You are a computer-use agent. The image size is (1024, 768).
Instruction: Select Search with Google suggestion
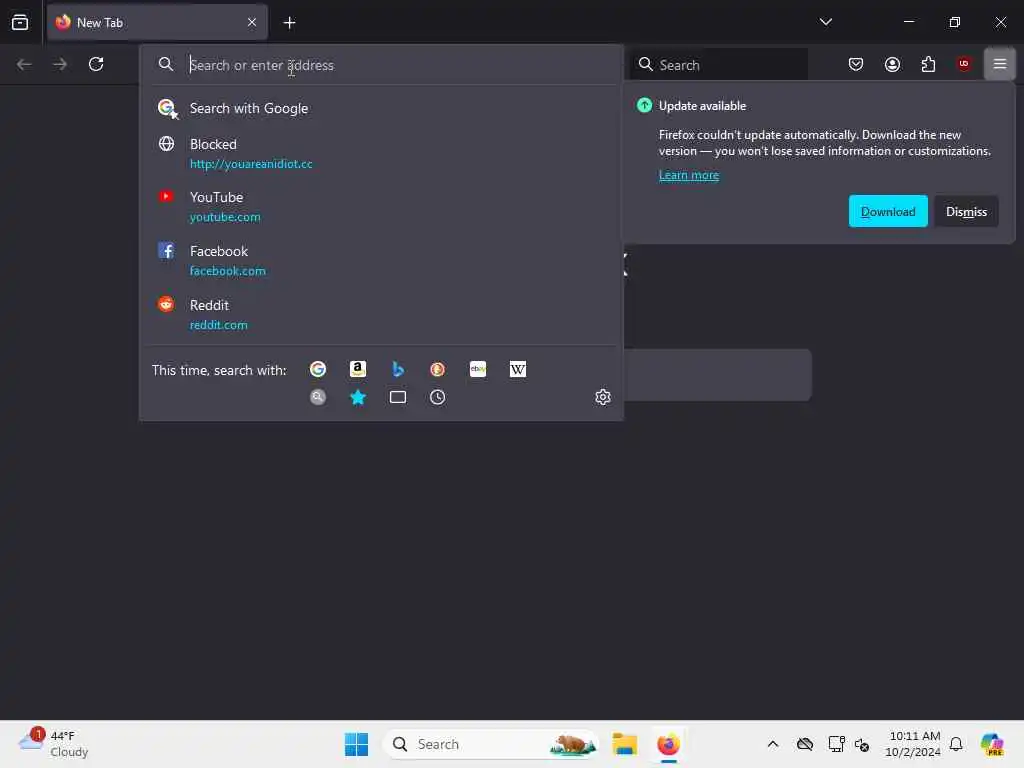click(381, 108)
